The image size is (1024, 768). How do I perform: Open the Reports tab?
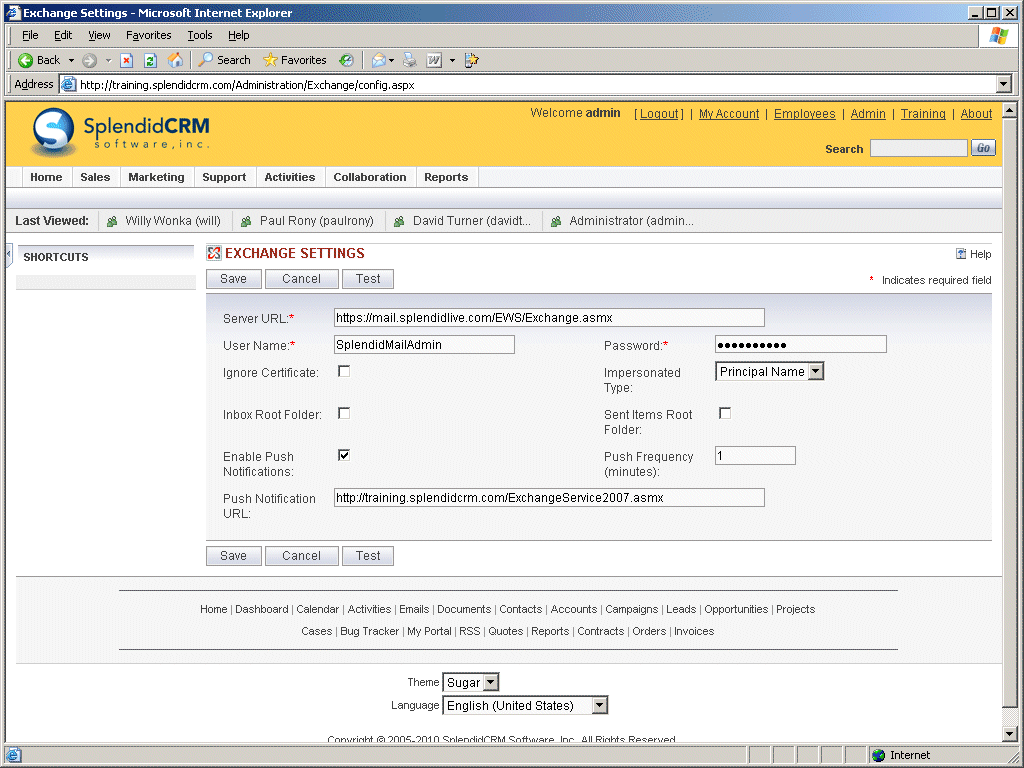point(446,177)
